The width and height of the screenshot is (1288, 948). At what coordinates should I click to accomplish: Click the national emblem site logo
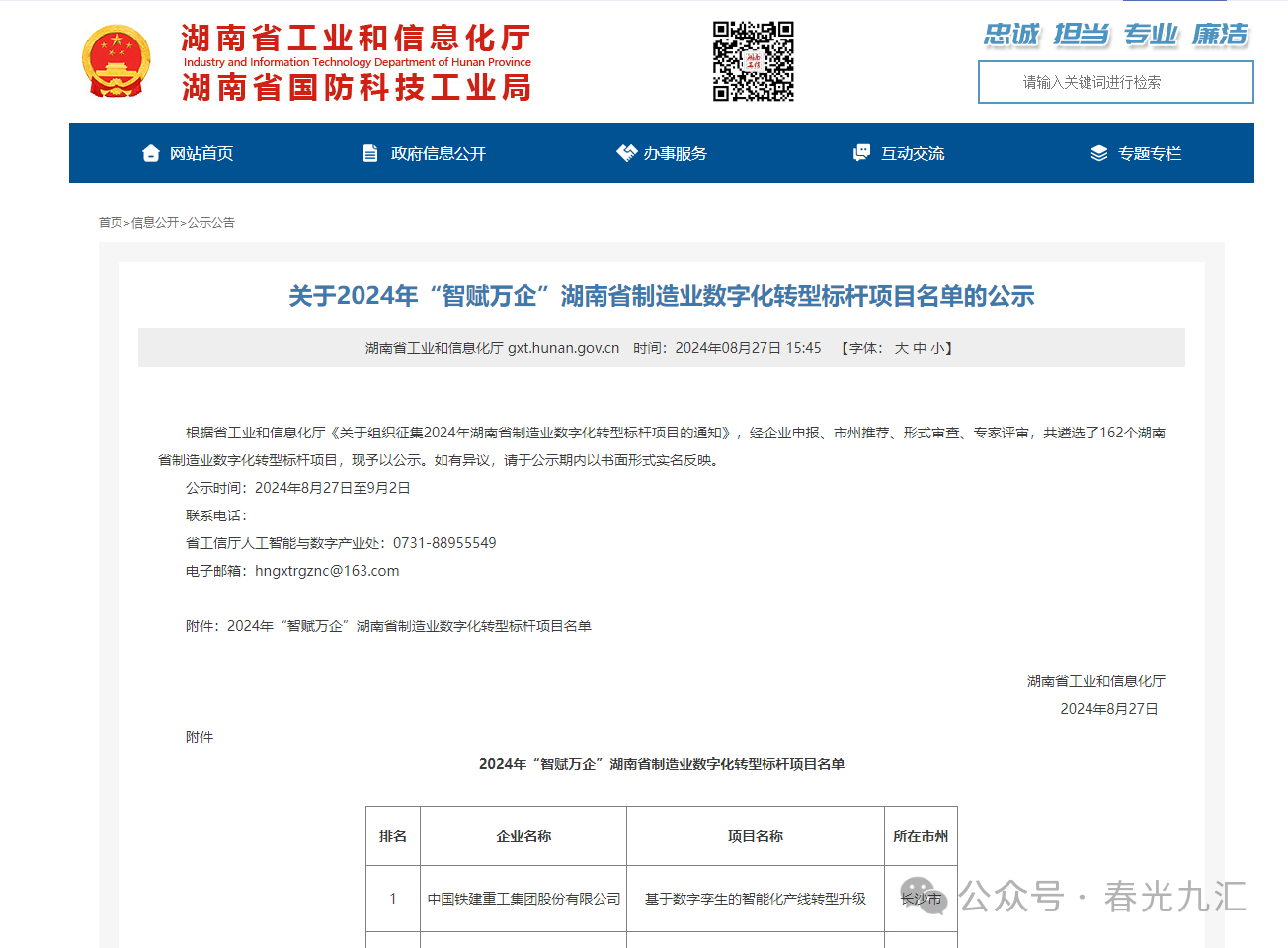coord(116,59)
